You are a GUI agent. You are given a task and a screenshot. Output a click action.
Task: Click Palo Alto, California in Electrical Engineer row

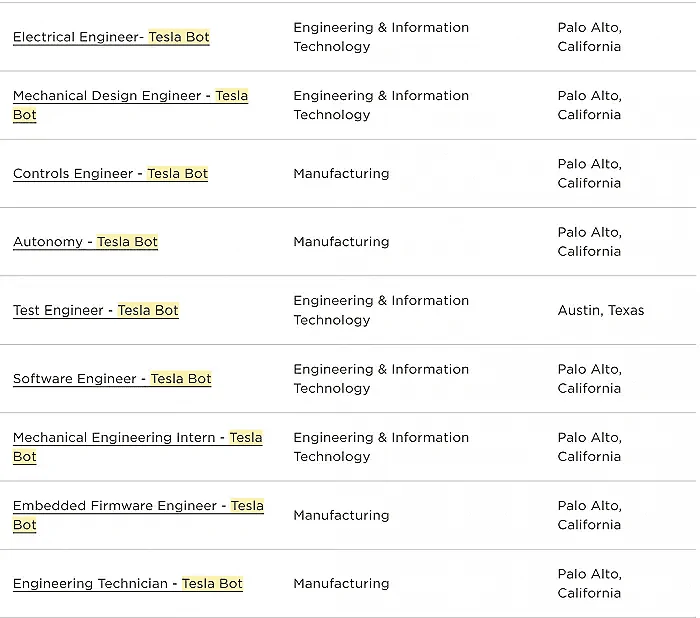[x=590, y=37]
